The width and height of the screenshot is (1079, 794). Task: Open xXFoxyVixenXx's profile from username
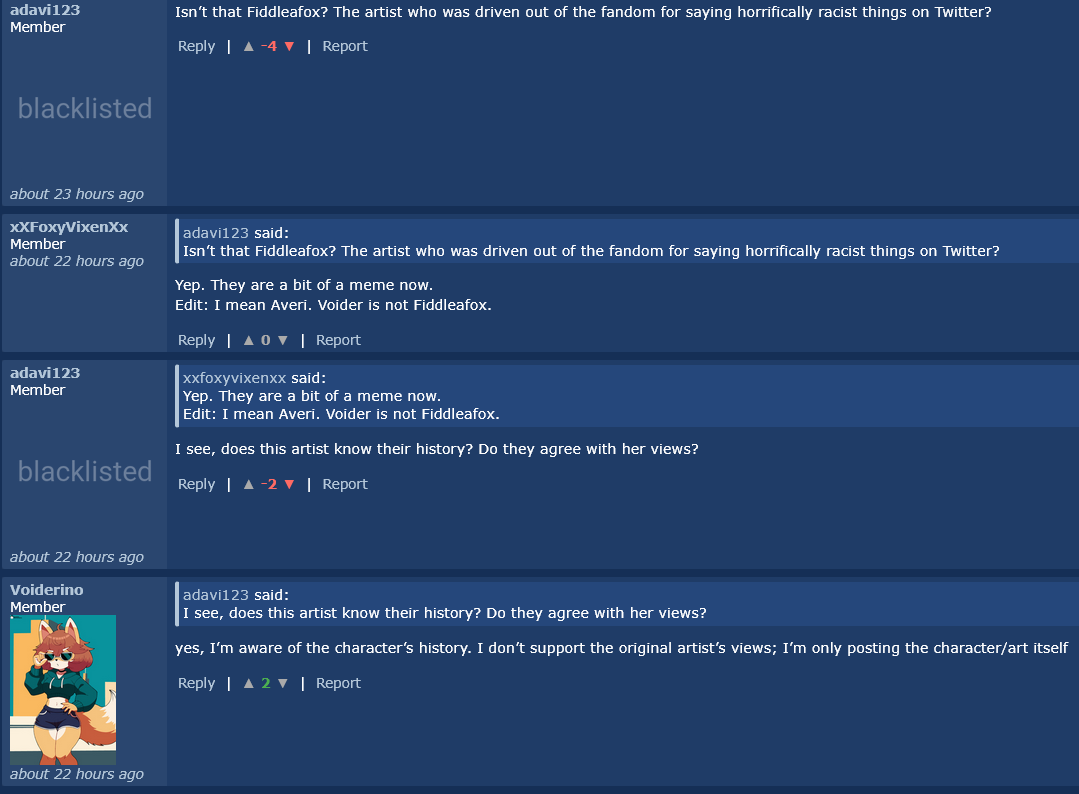pyautogui.click(x=69, y=227)
